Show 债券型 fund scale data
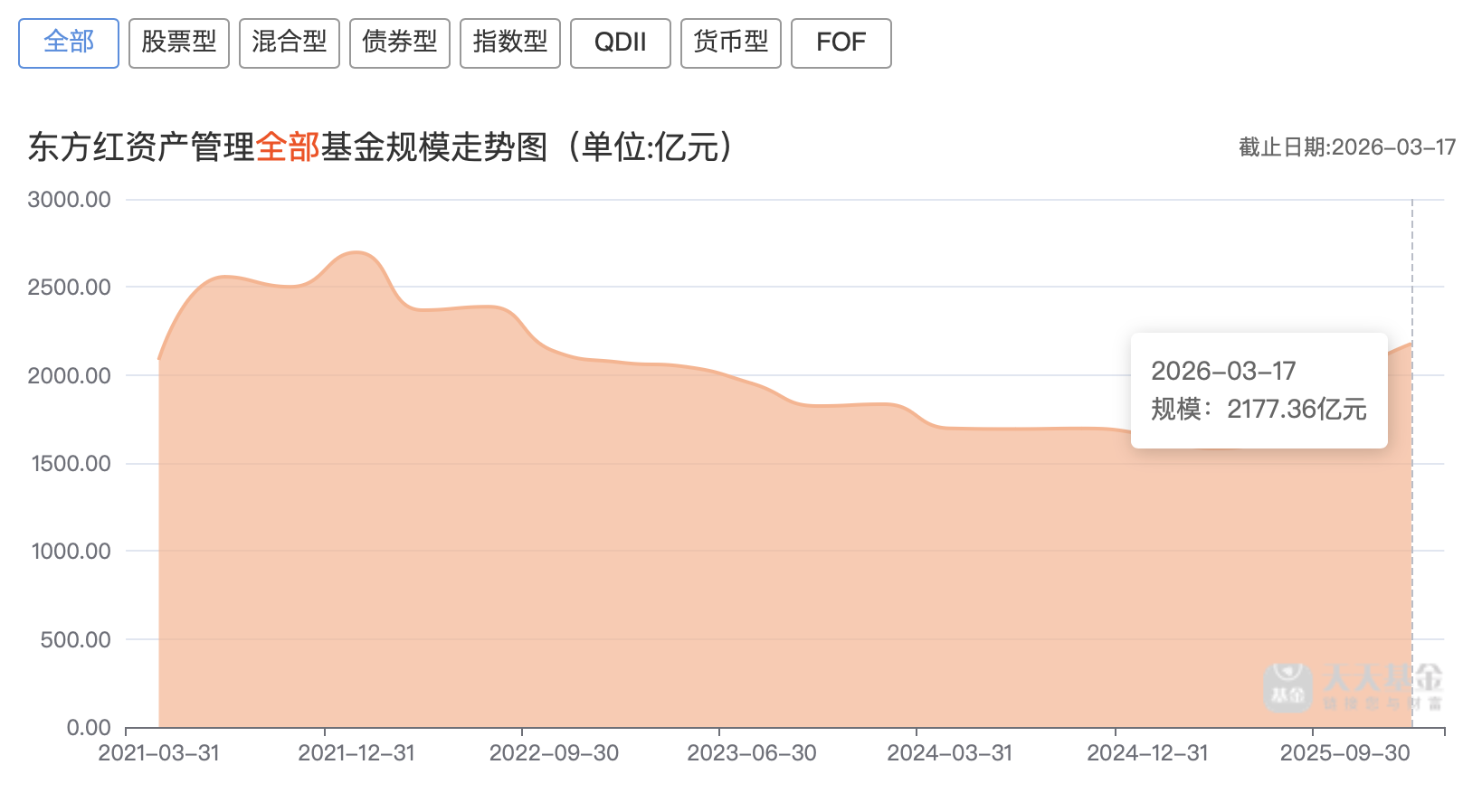The height and width of the screenshot is (812, 1482). (400, 42)
